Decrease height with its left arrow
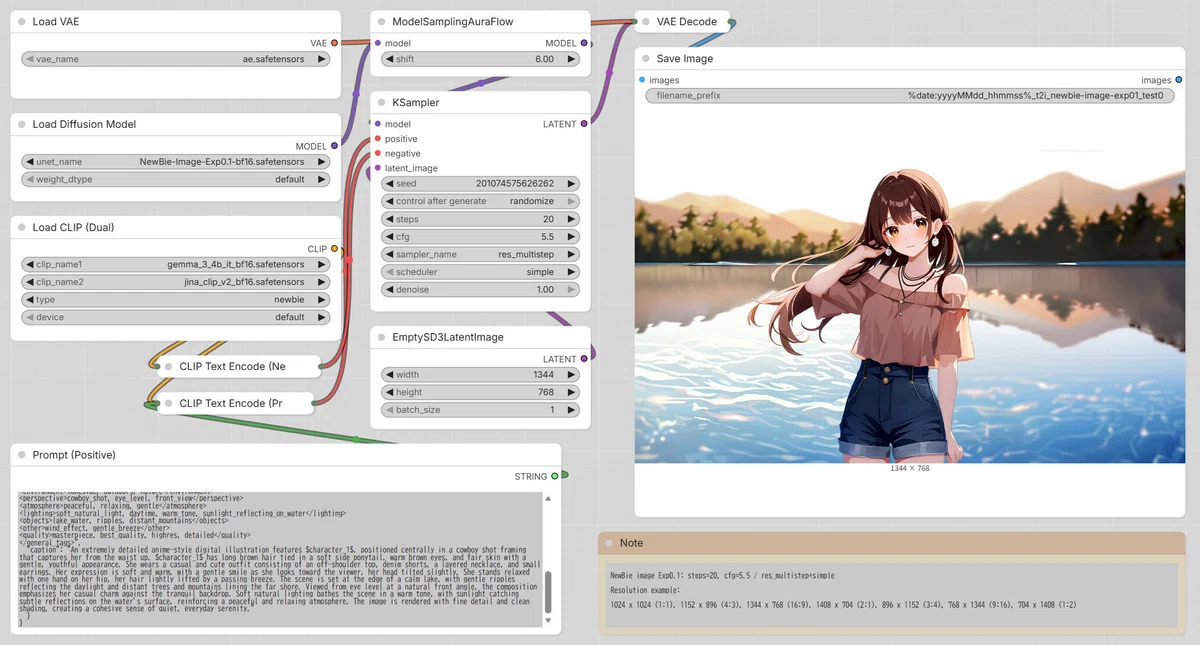Screen dimensions: 1200x645 click(389, 392)
